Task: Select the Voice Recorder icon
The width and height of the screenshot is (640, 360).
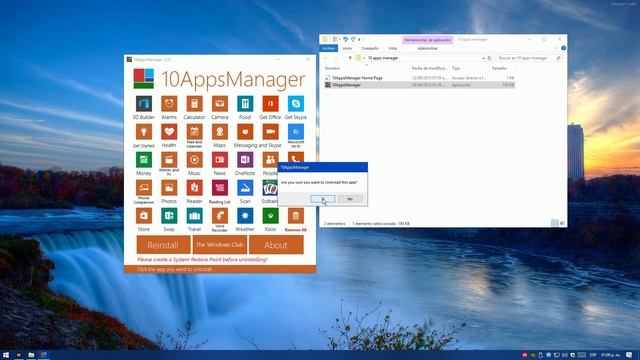Action: pos(220,216)
